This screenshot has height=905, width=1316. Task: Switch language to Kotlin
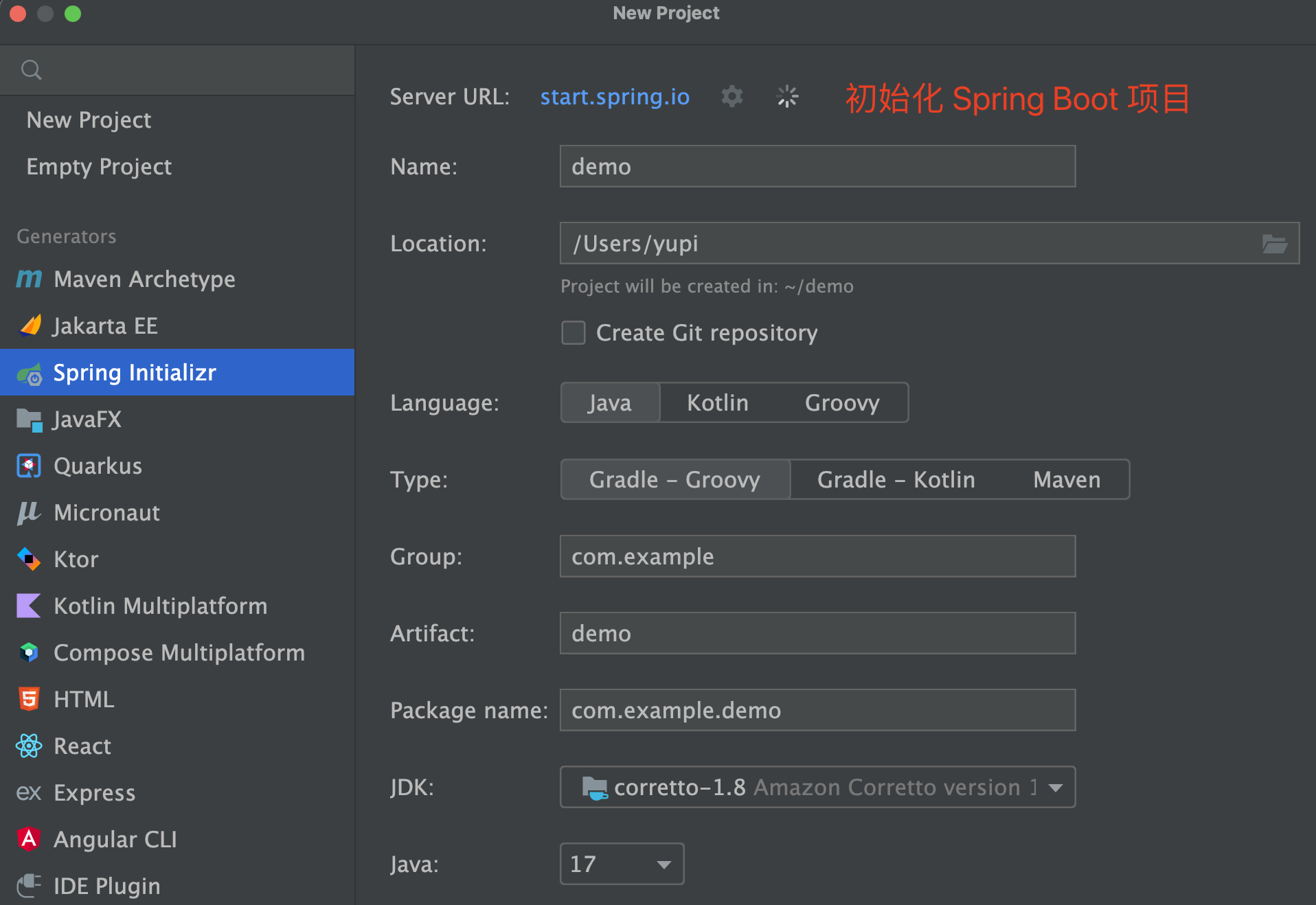tap(717, 403)
